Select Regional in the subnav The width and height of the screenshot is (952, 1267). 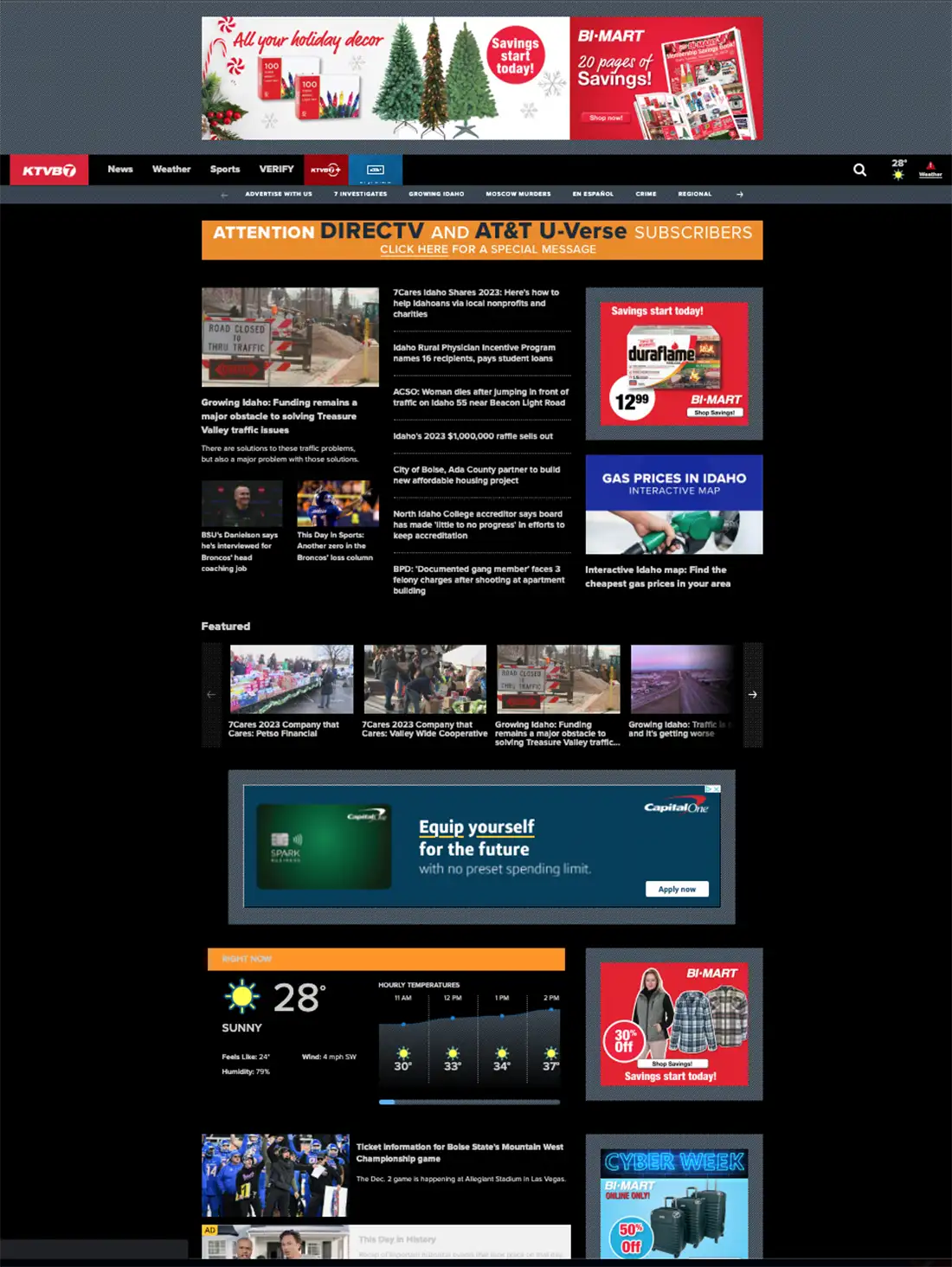coord(695,194)
